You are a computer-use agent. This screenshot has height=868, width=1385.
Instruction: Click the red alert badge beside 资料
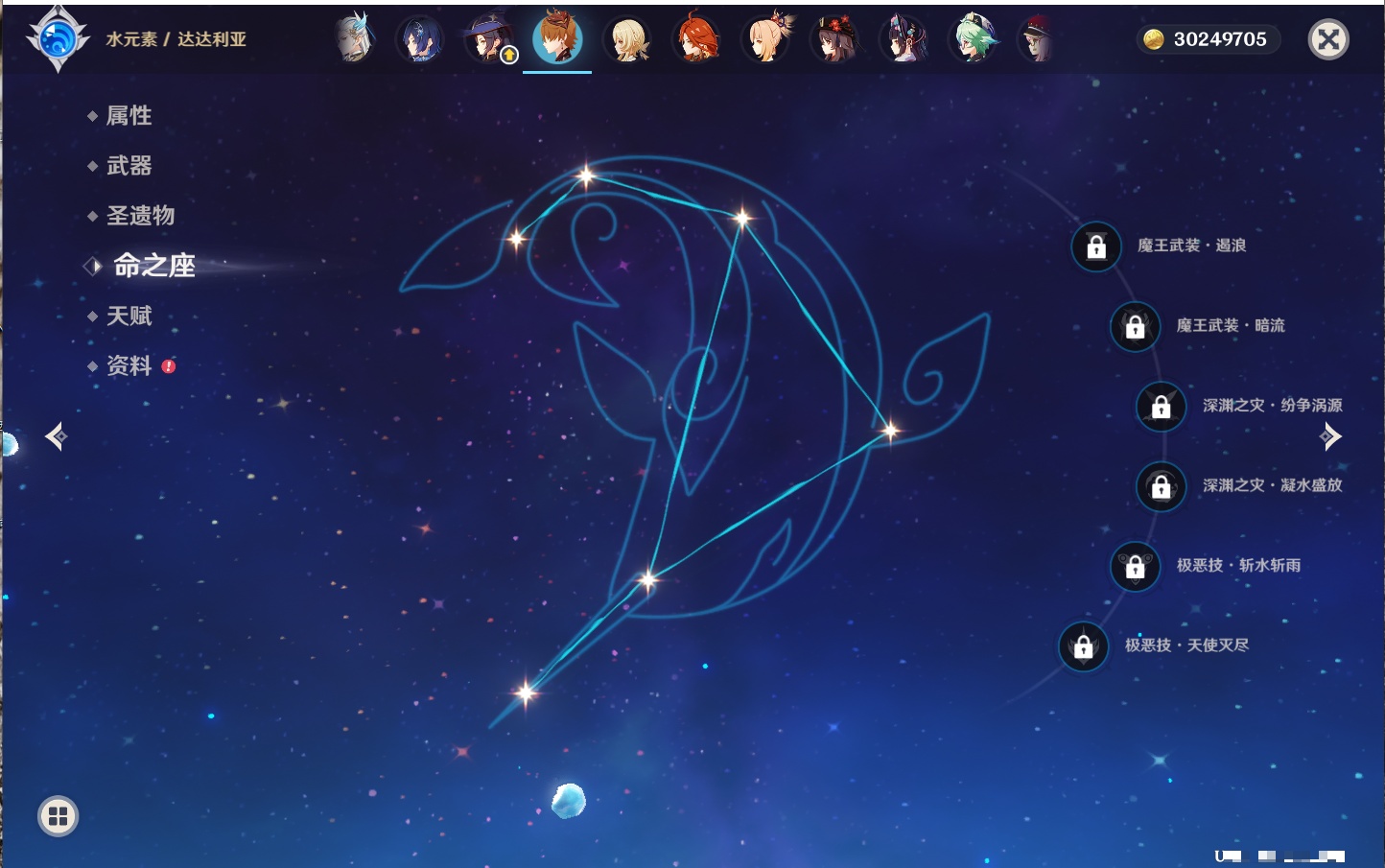(x=169, y=365)
